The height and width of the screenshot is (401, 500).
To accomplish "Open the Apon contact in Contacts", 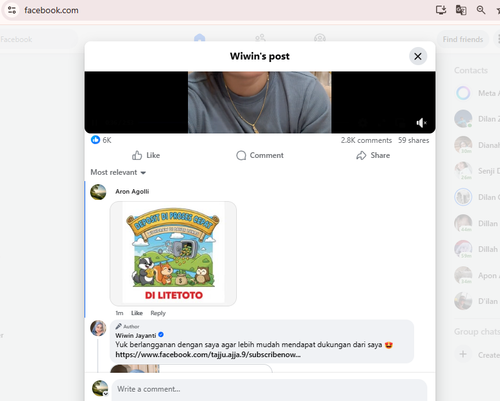I will tap(477, 275).
